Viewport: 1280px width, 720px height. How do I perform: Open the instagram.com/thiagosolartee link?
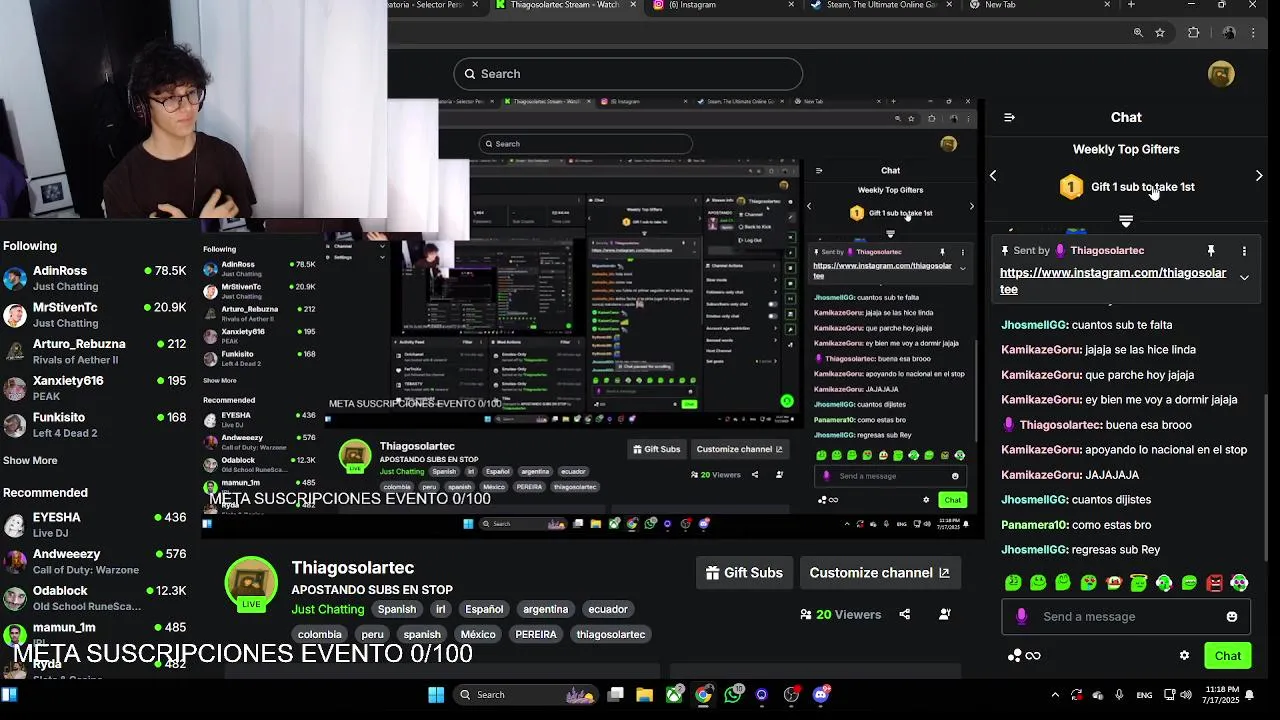[x=1113, y=281]
